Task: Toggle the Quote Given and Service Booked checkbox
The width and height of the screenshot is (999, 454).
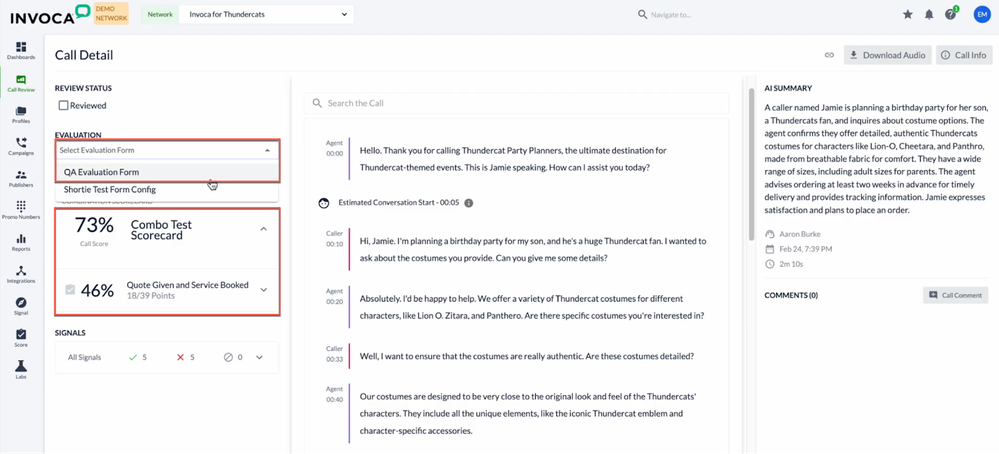Action: click(x=69, y=290)
